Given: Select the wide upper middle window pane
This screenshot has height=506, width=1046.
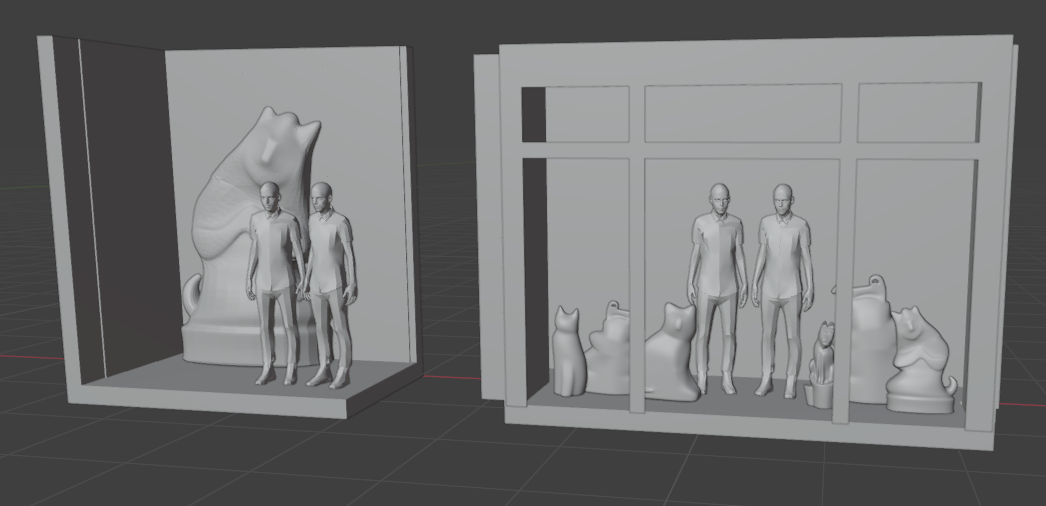Looking at the screenshot, I should pos(742,113).
